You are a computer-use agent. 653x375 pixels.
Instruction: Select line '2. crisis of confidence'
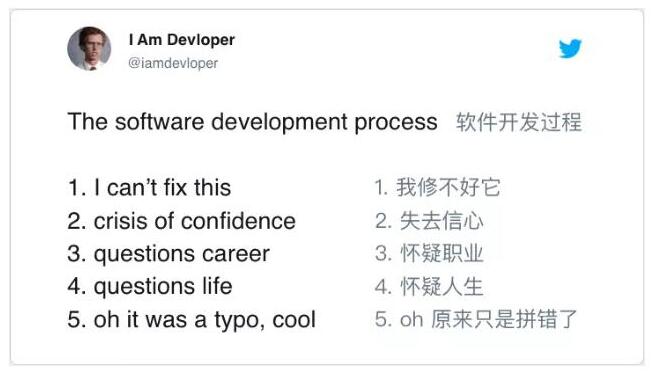(x=182, y=221)
